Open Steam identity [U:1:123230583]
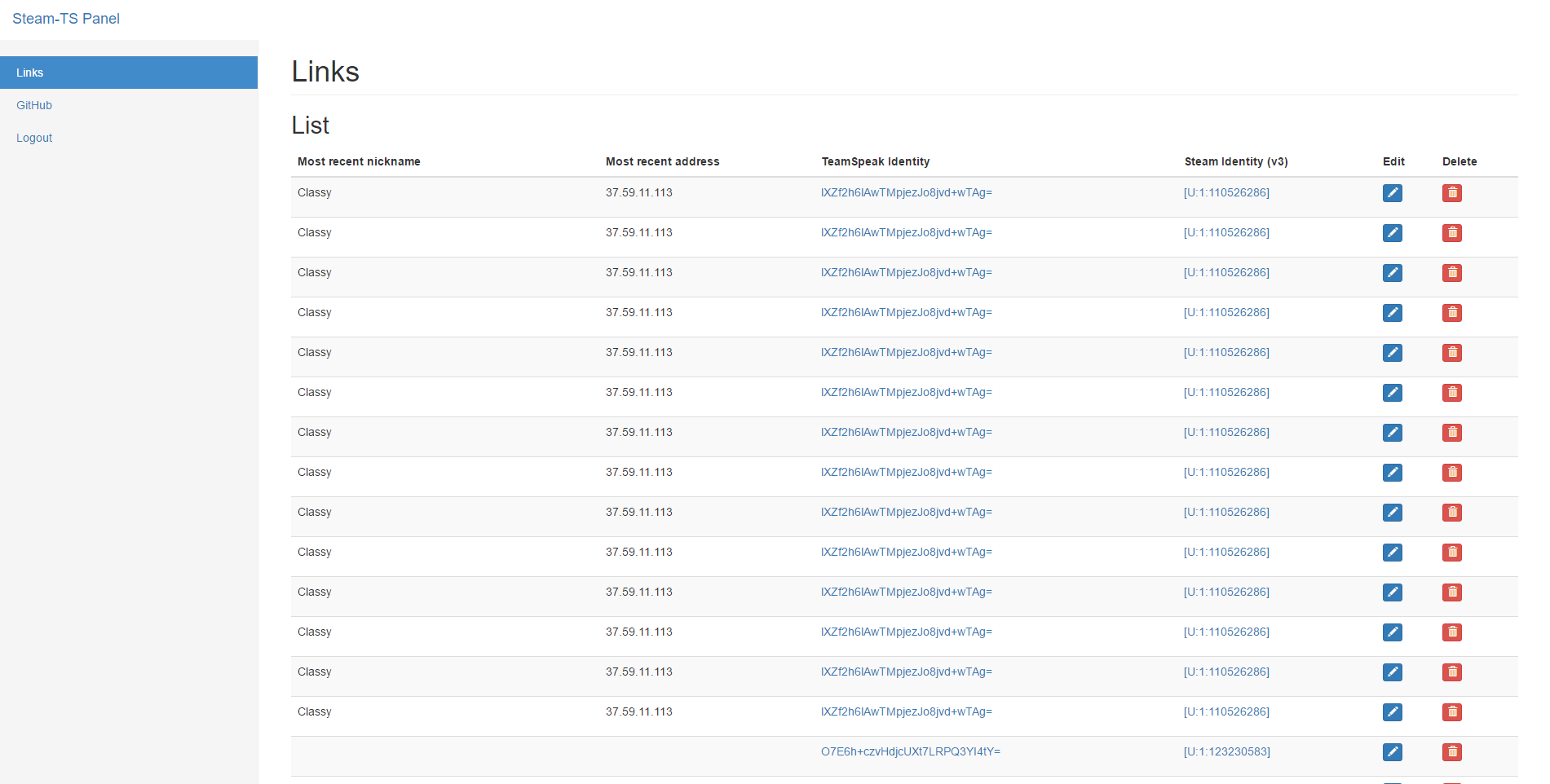This screenshot has width=1550, height=784. [1227, 751]
